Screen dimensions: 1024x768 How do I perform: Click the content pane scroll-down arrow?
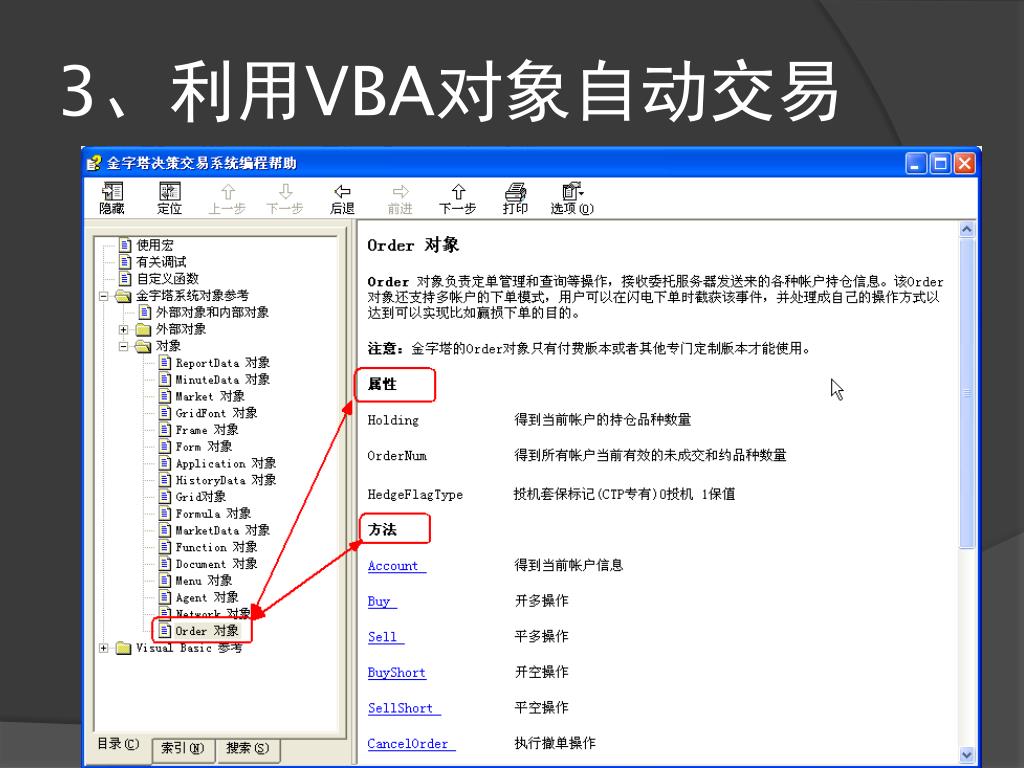click(x=967, y=754)
